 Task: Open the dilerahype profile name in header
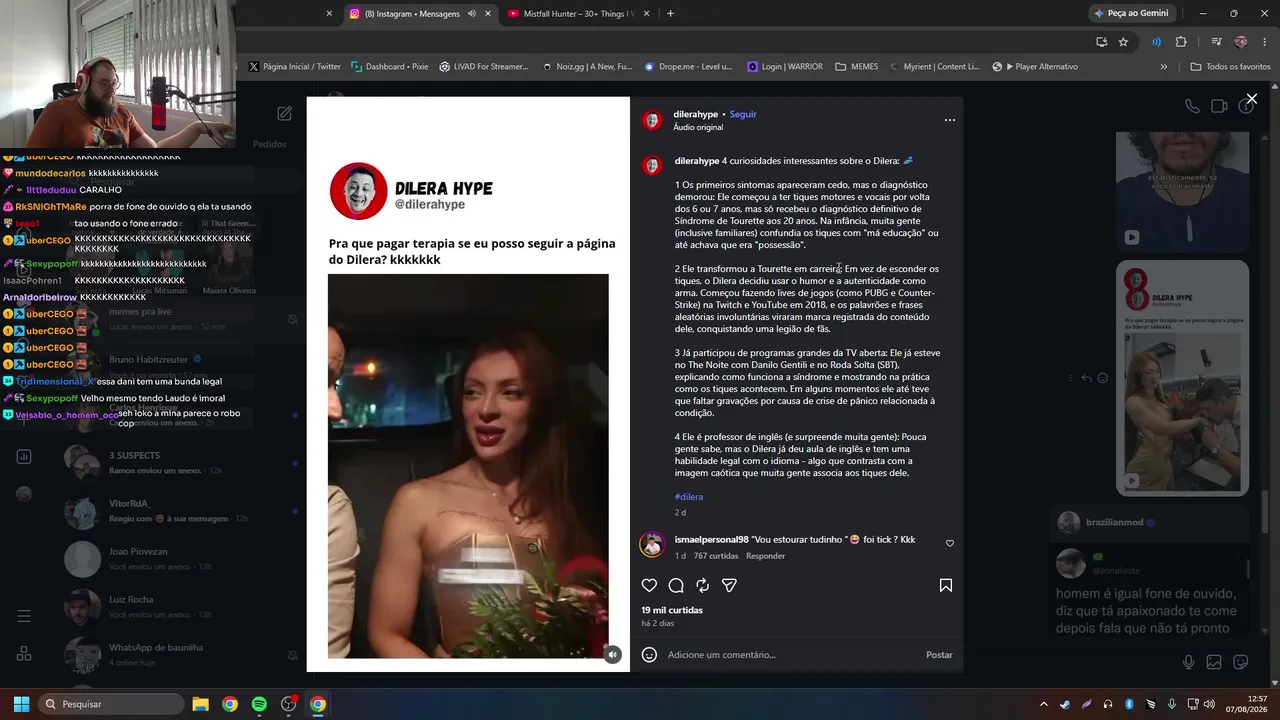coord(696,114)
